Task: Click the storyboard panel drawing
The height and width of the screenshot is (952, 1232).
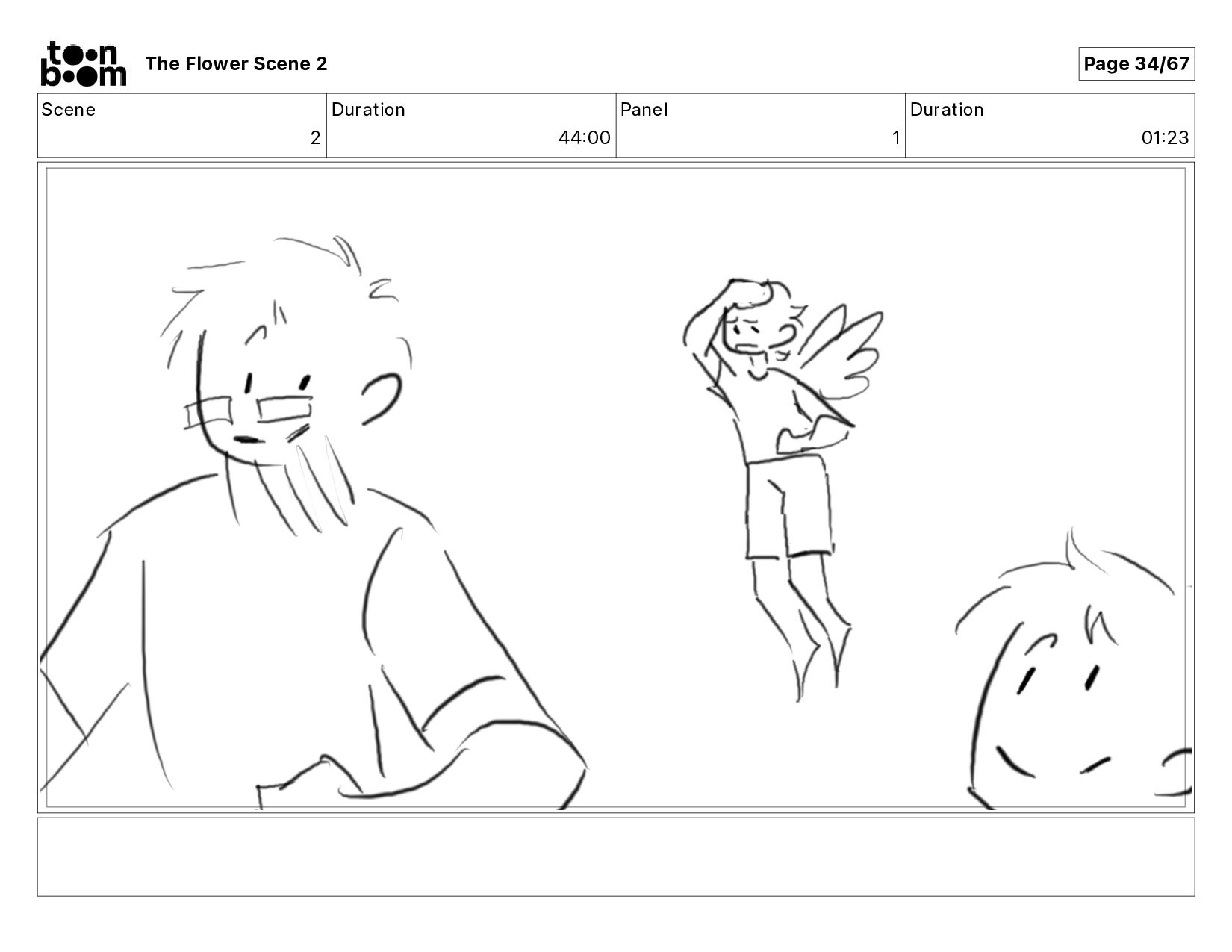Action: coord(616,488)
